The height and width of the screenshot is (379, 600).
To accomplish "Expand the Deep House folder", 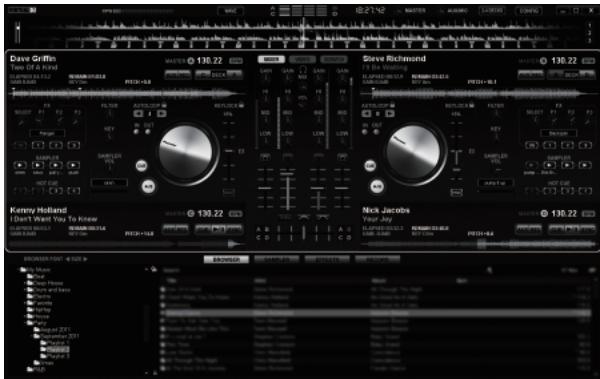I will coord(26,283).
